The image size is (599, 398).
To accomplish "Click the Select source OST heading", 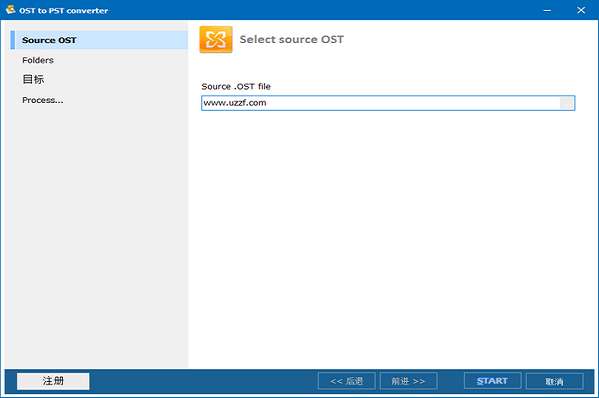I will (291, 39).
